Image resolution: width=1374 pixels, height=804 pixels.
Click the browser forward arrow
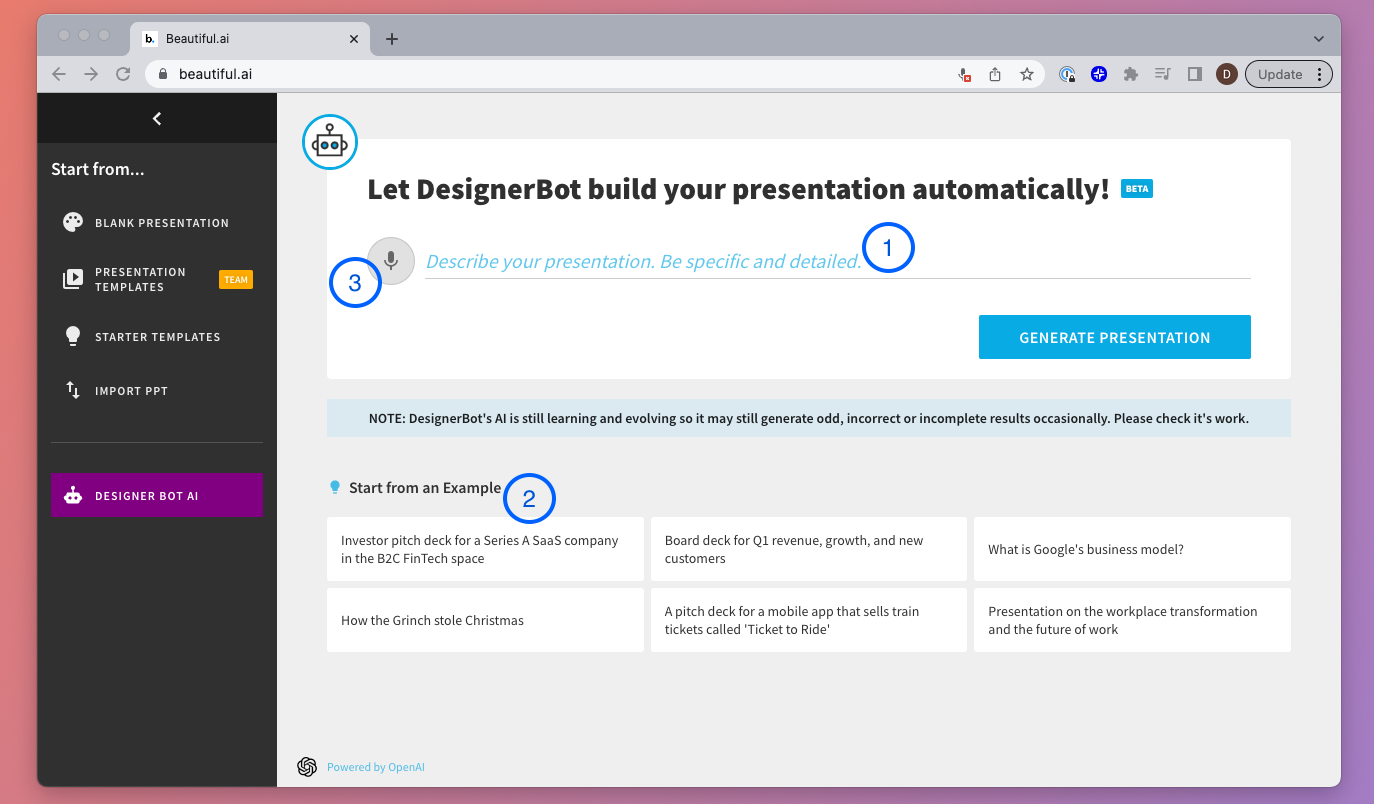pyautogui.click(x=91, y=74)
